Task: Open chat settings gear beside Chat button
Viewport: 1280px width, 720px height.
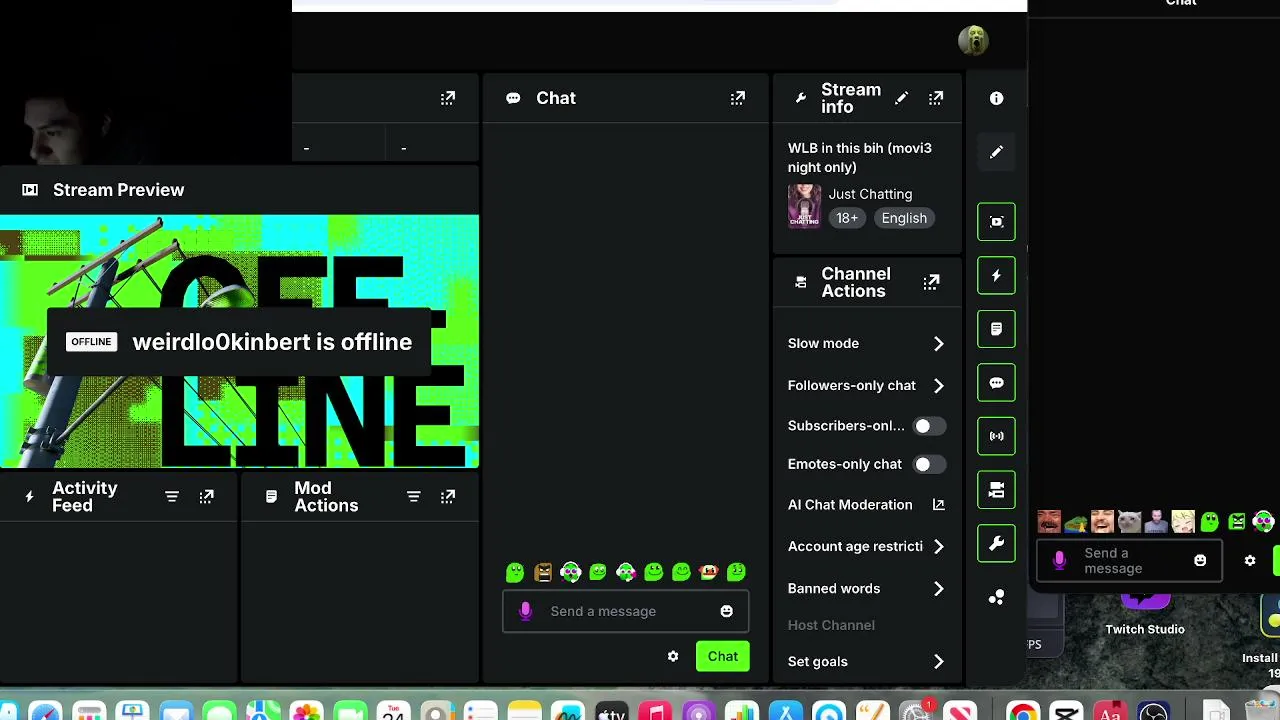Action: [673, 656]
